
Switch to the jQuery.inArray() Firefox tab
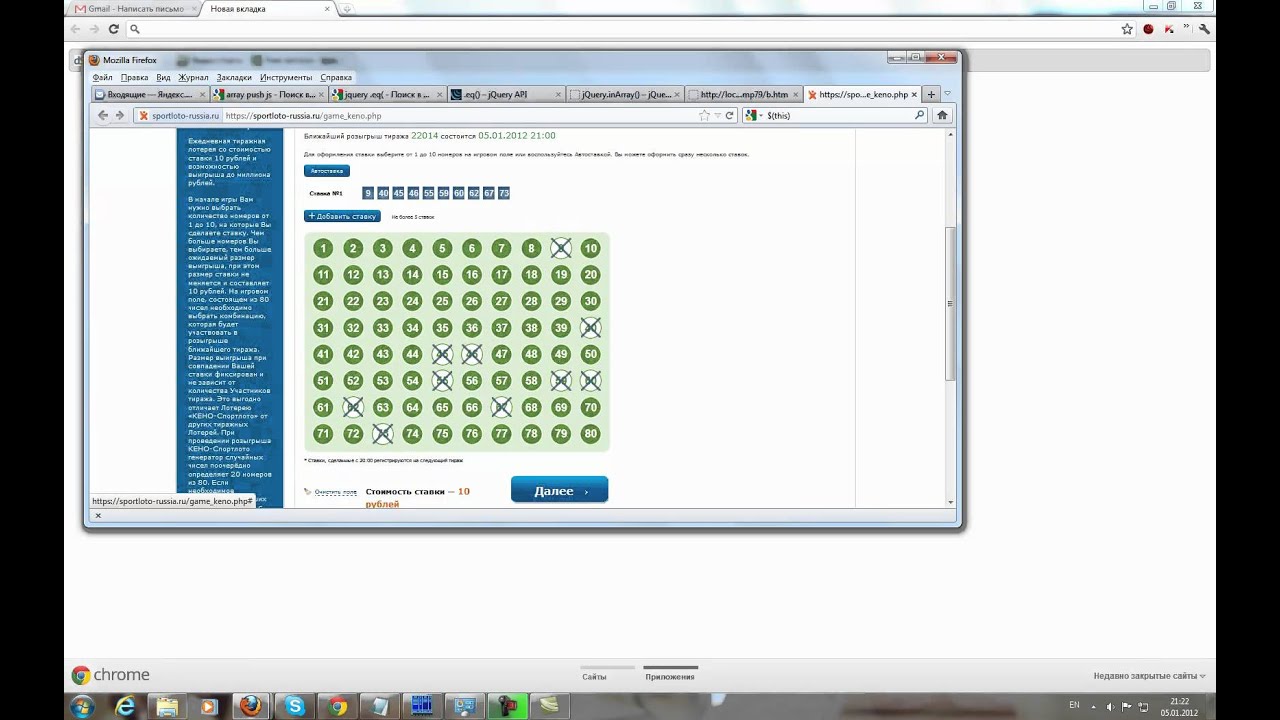tap(625, 95)
